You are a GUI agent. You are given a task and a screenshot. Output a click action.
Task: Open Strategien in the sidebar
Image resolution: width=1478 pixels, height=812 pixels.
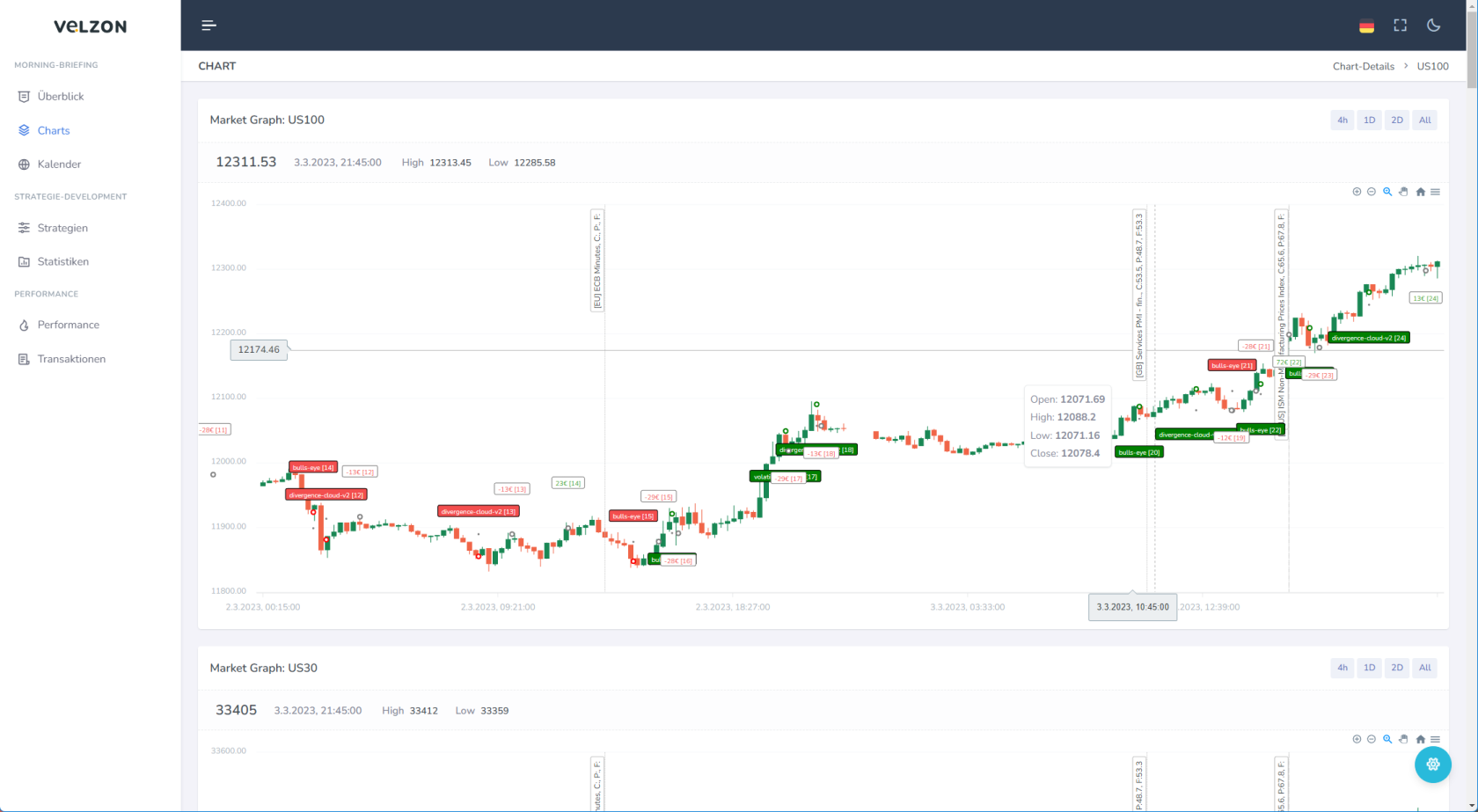62,228
